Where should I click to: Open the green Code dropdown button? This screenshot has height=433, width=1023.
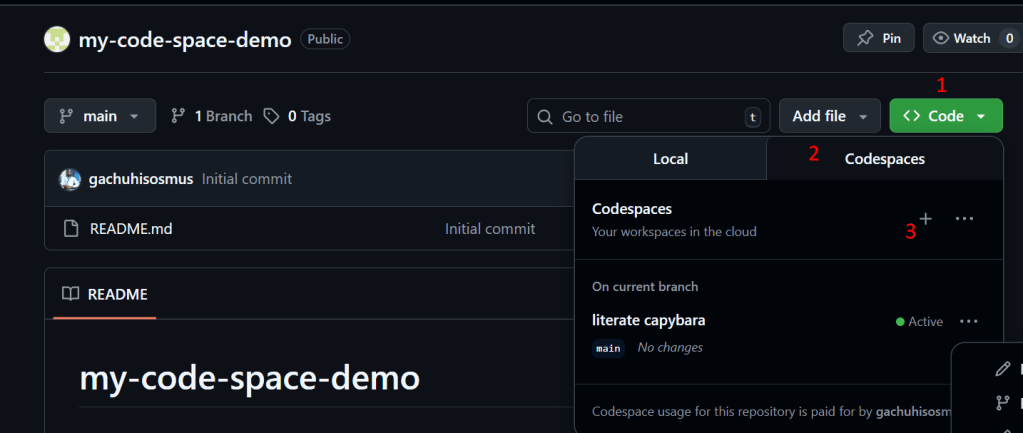click(945, 116)
